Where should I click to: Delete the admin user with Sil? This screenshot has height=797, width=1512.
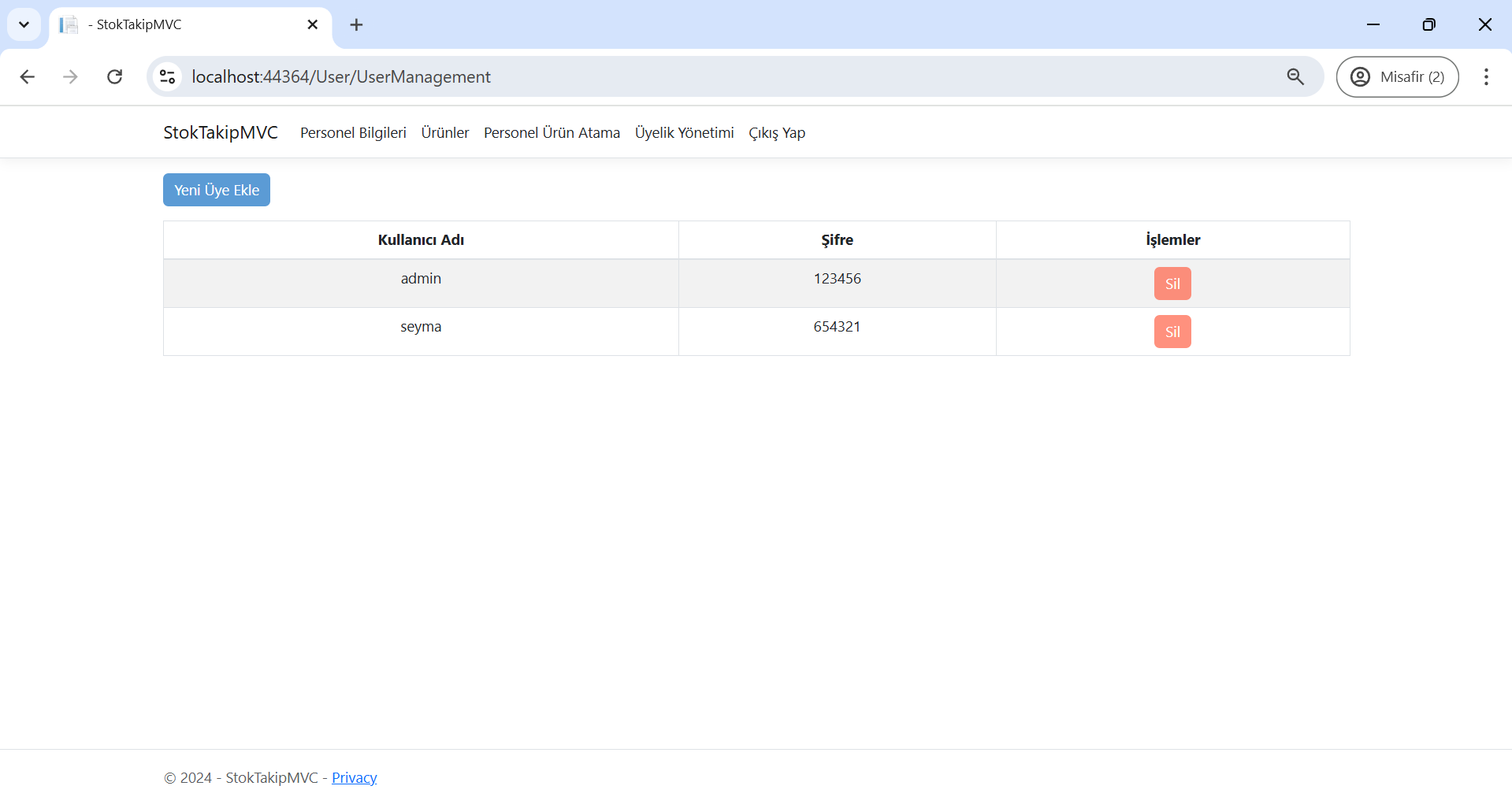coord(1172,284)
